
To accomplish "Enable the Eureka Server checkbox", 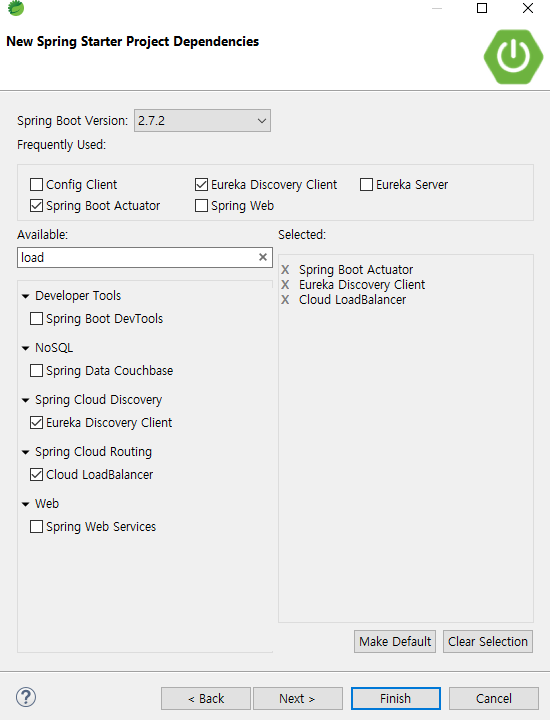I will pyautogui.click(x=366, y=185).
